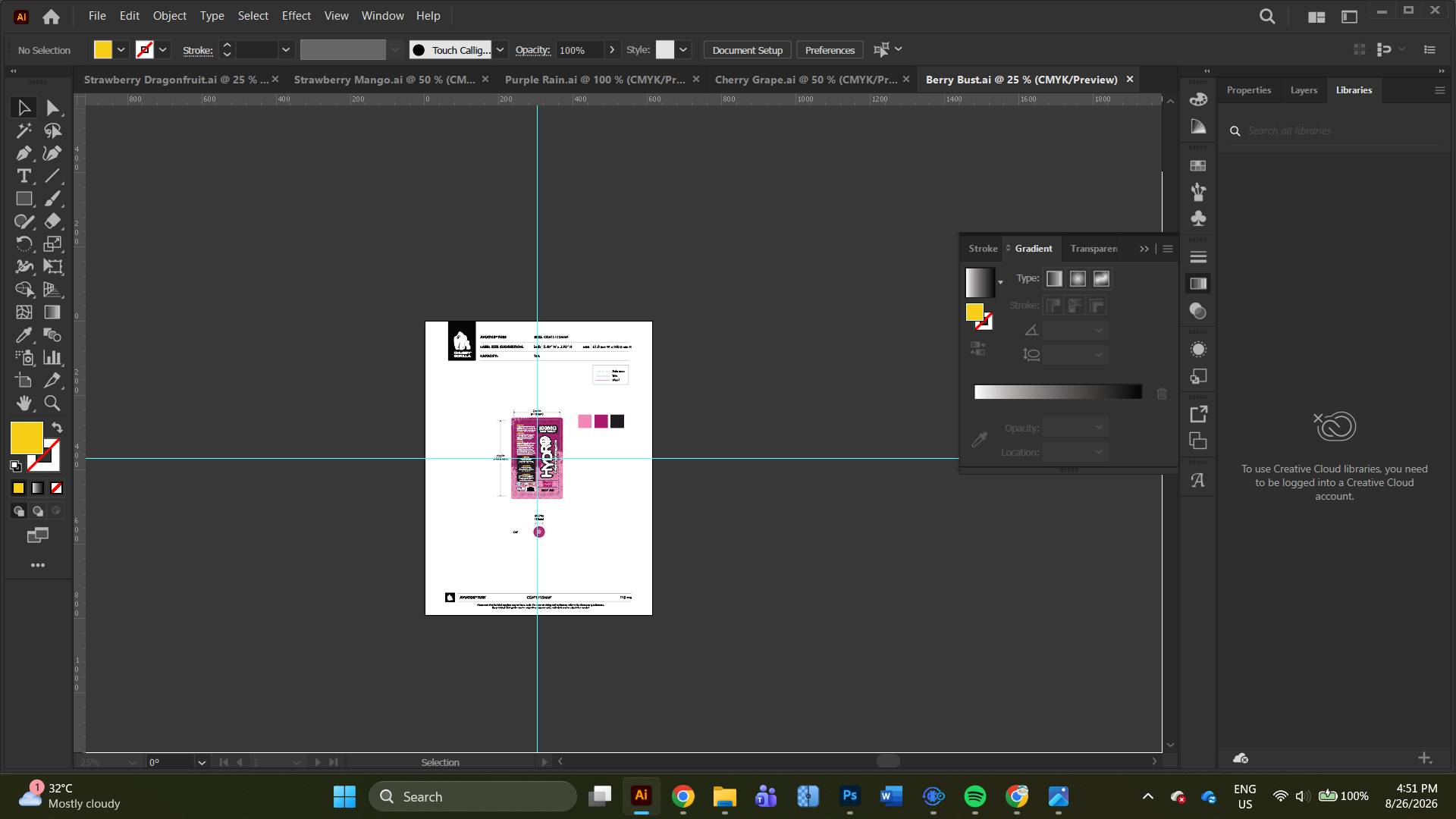Swap fill and stroke arrows
The image size is (1456, 819).
pos(57,428)
